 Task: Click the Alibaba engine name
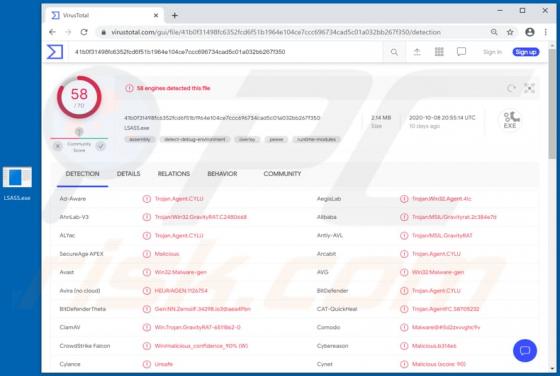click(326, 217)
